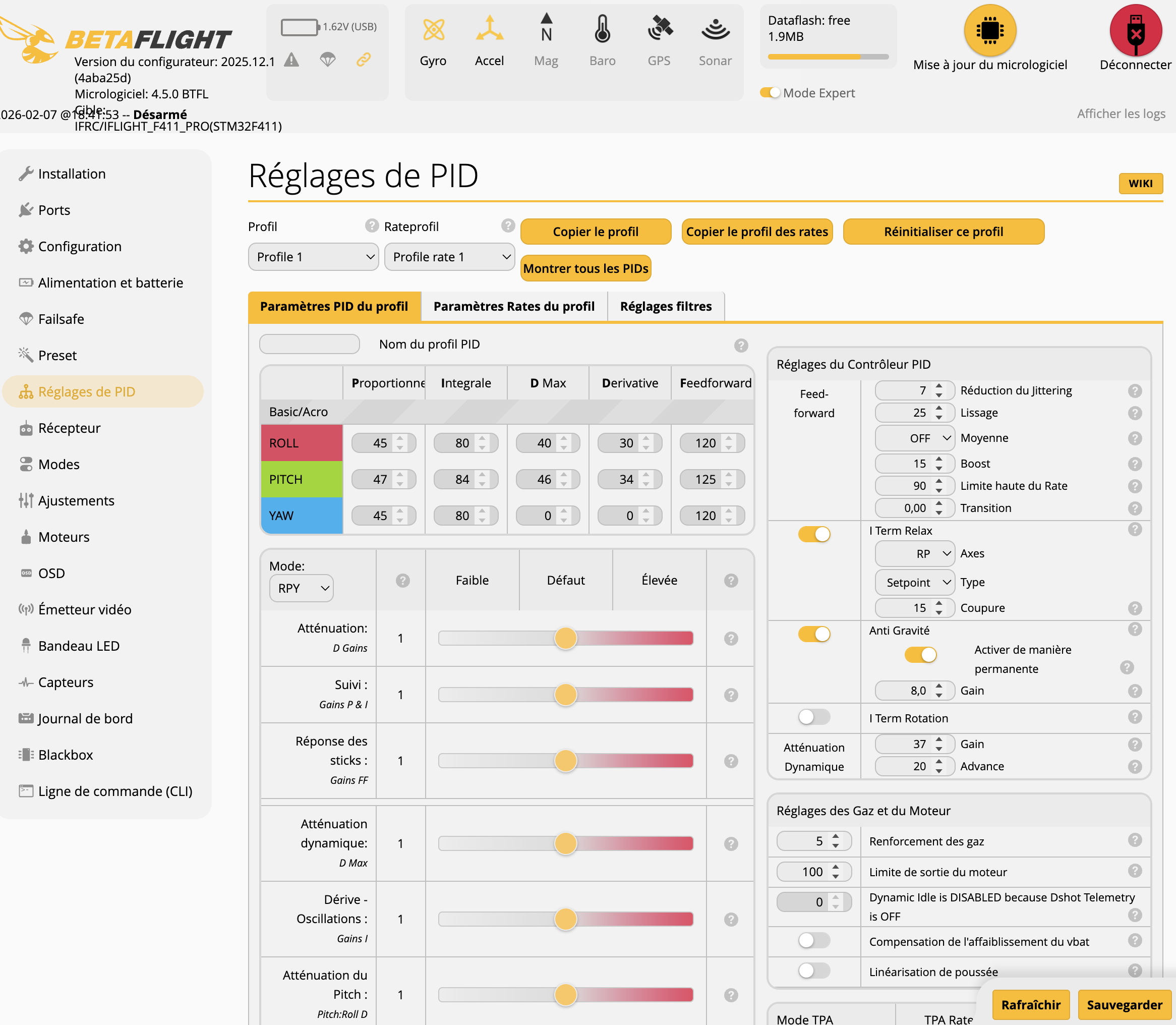Enable the I Term Rotation switch
1176x1025 pixels.
[814, 717]
